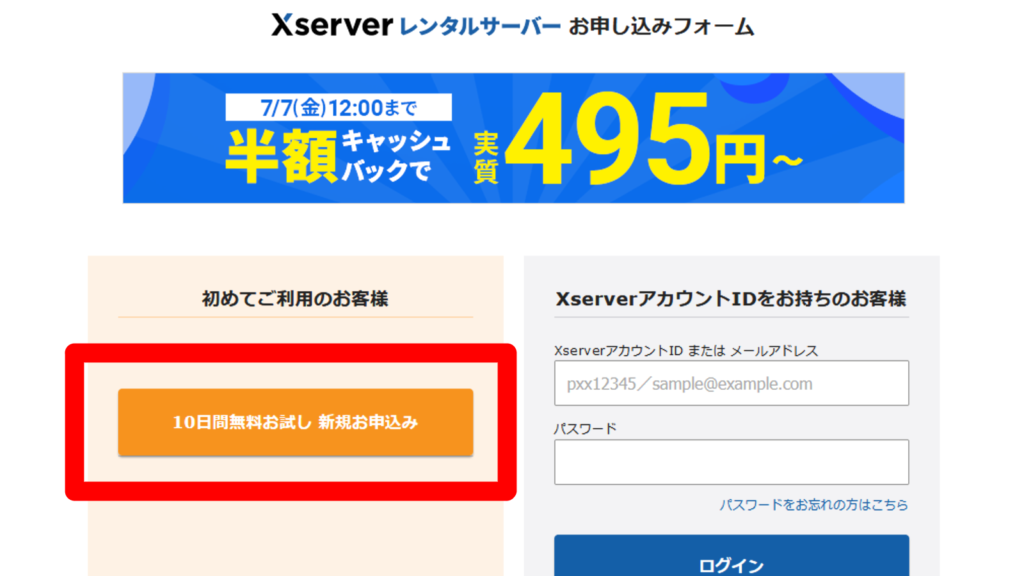The width and height of the screenshot is (1024, 576).
Task: Click the blue ログイン button
Action: click(731, 556)
